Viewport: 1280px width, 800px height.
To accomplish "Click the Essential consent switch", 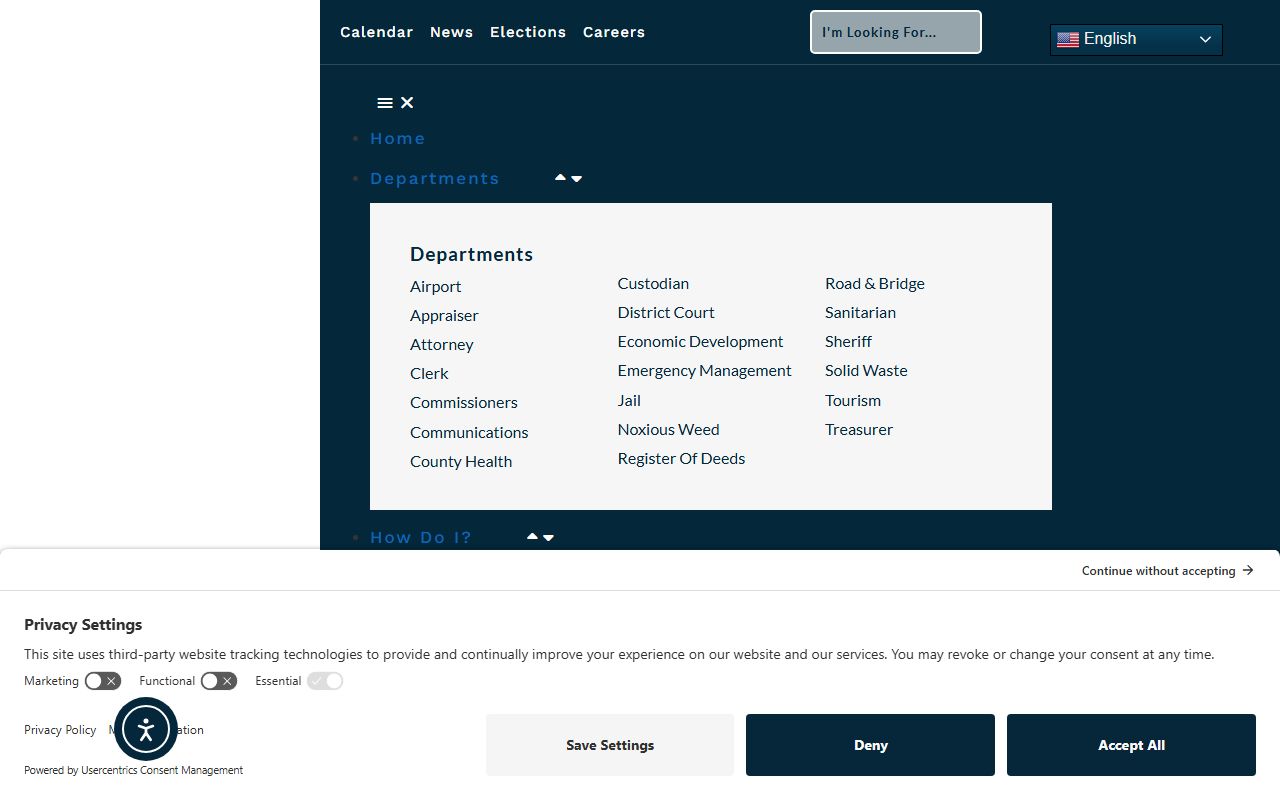I will (x=325, y=681).
